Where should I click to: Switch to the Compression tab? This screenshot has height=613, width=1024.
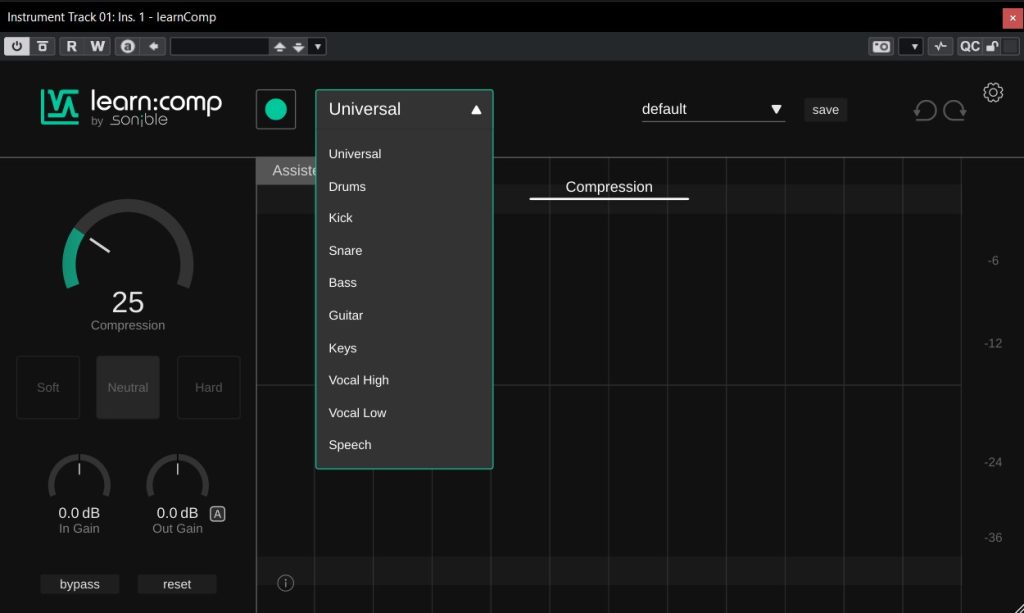tap(609, 187)
